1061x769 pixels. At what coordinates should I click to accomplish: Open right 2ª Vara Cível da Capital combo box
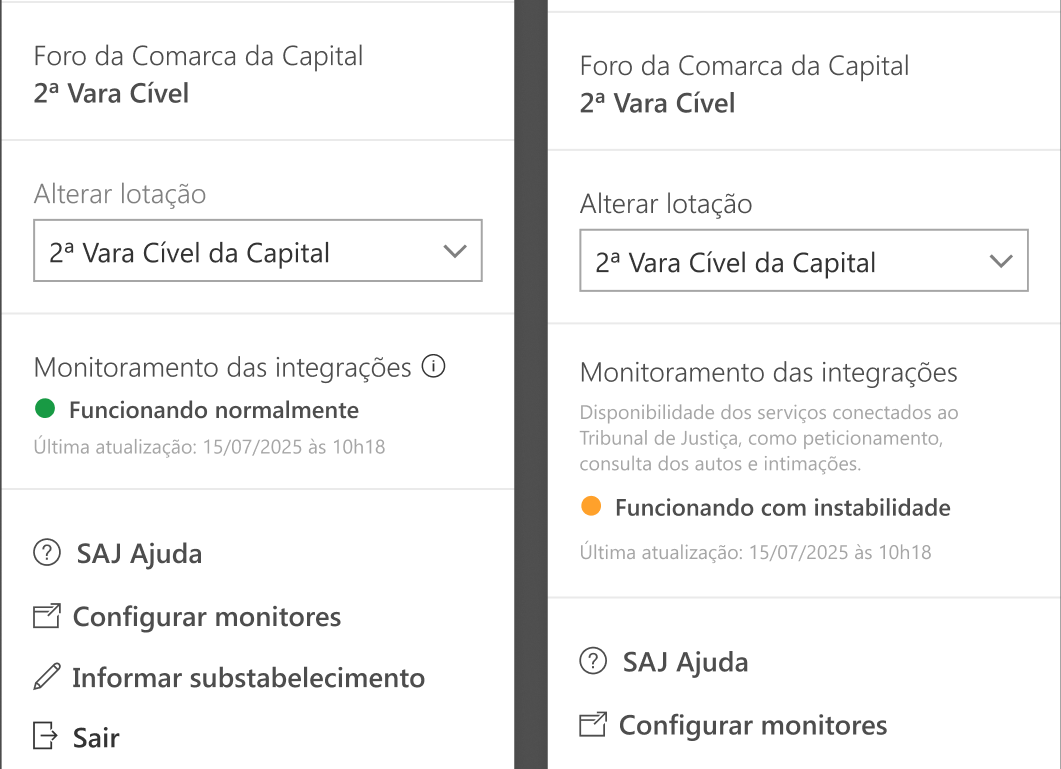point(804,261)
